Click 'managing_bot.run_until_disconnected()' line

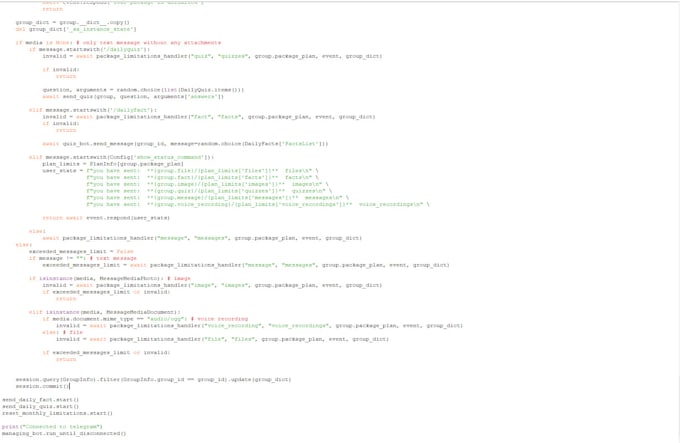pos(64,433)
